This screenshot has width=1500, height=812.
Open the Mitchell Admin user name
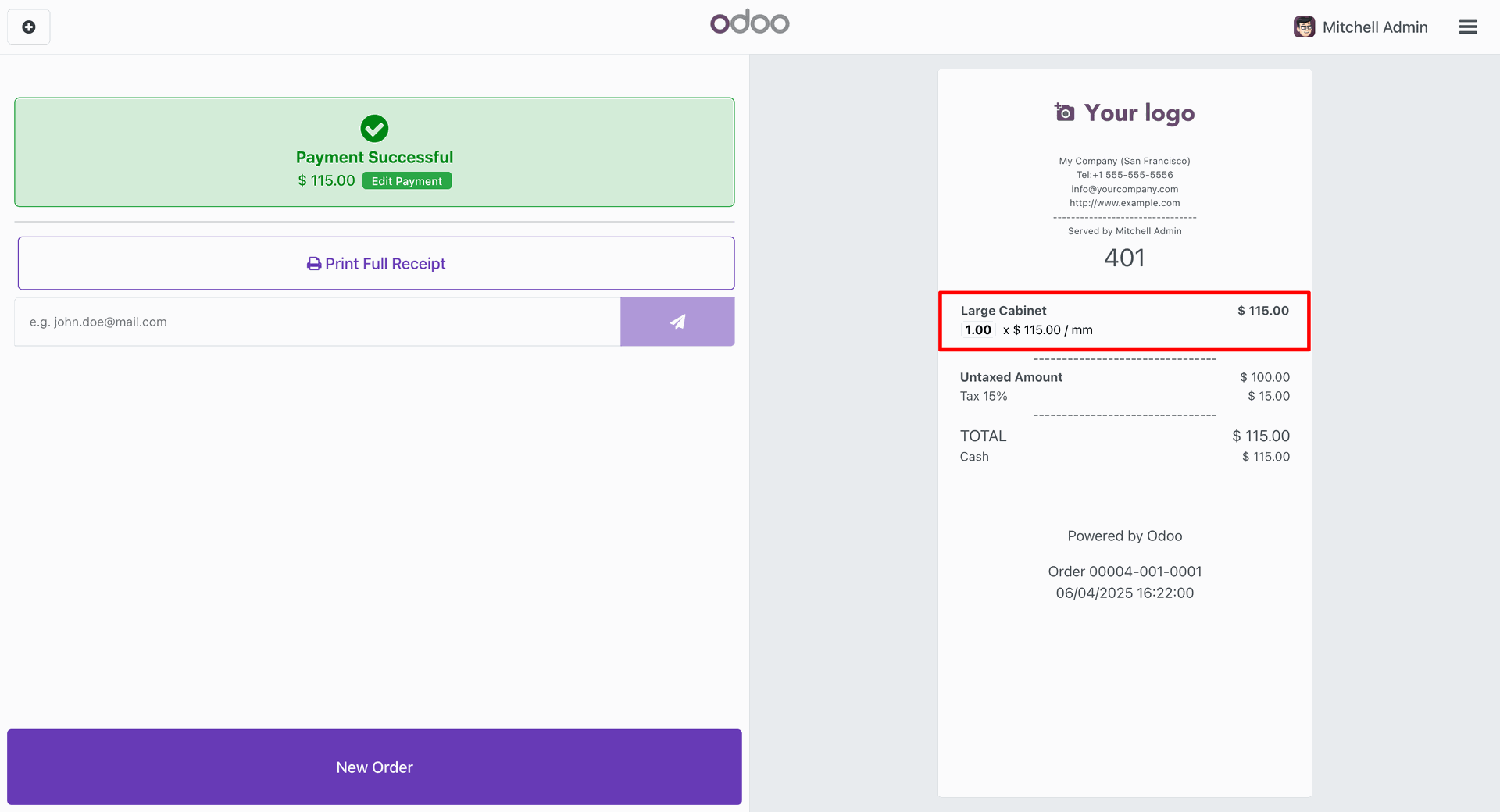(x=1374, y=27)
